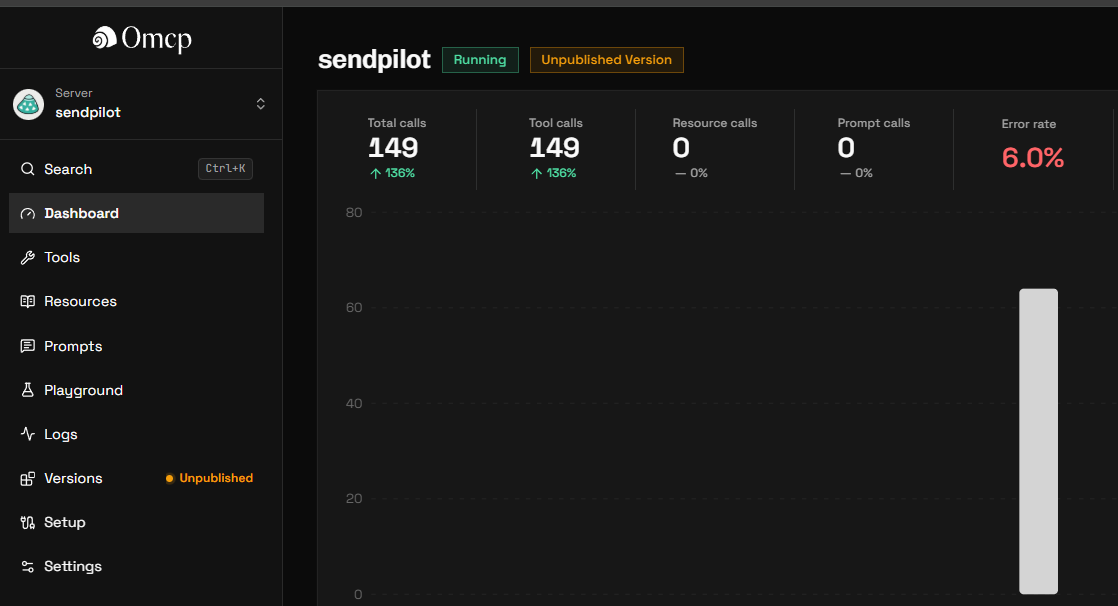Click the Error rate label

click(x=1029, y=124)
